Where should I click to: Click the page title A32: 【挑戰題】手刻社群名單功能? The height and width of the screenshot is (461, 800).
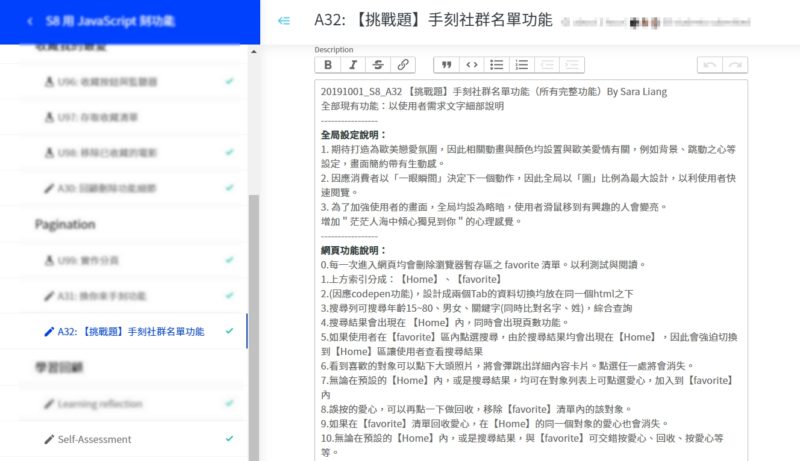coord(433,20)
